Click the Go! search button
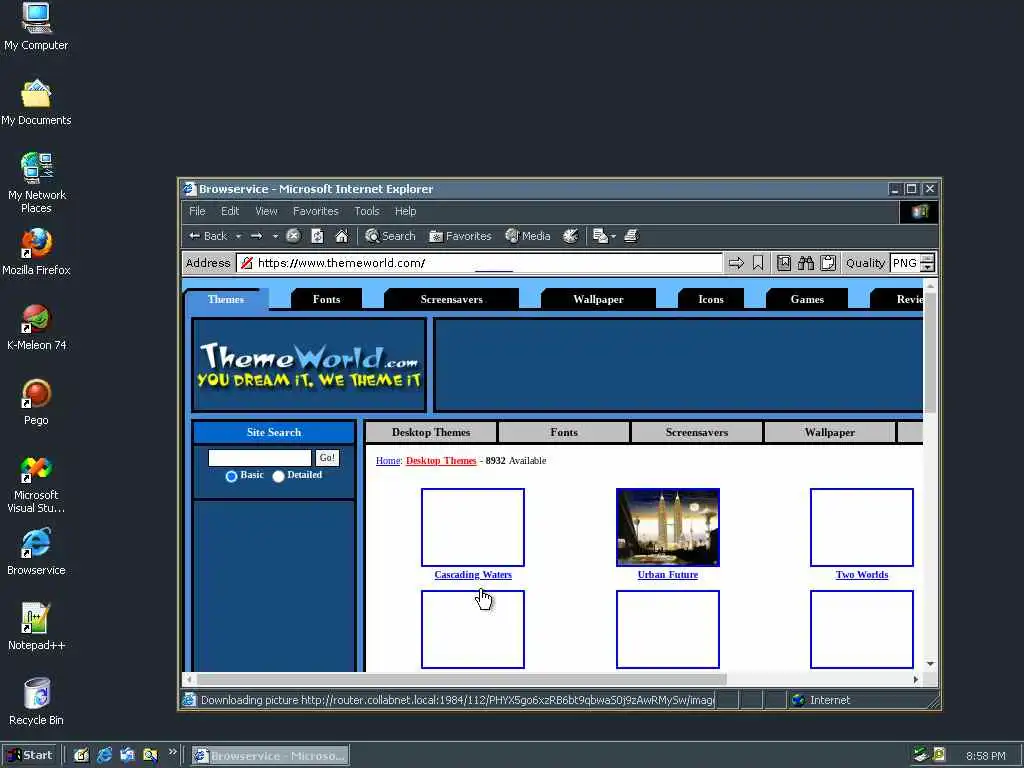 click(327, 458)
